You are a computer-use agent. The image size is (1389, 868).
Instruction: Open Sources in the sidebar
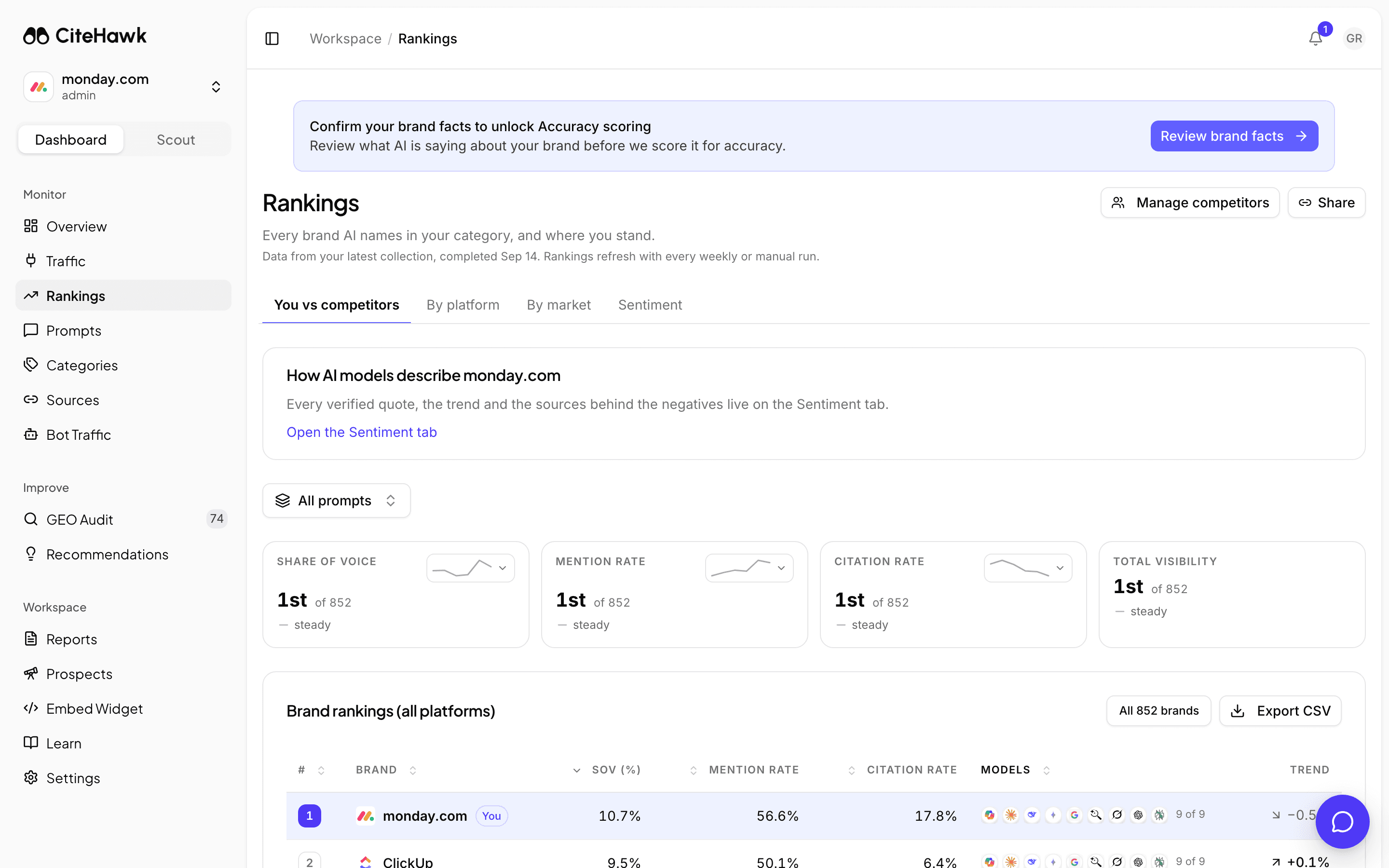tap(123, 400)
